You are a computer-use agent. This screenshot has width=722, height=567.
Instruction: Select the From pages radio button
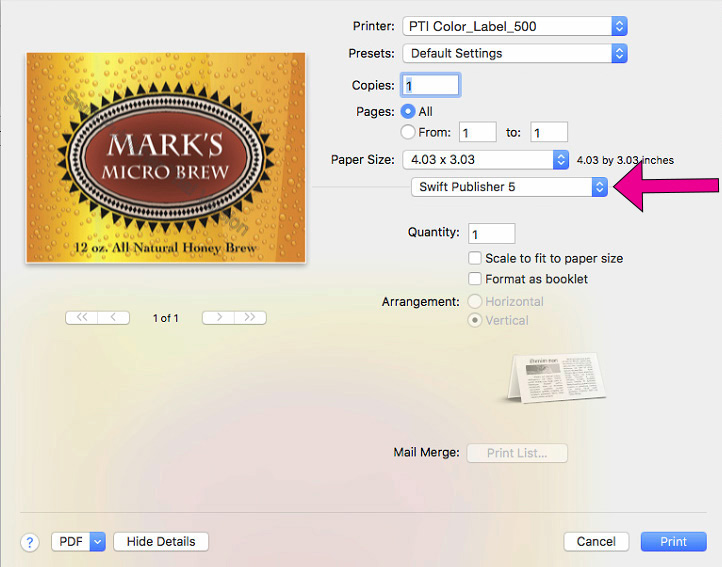click(408, 132)
